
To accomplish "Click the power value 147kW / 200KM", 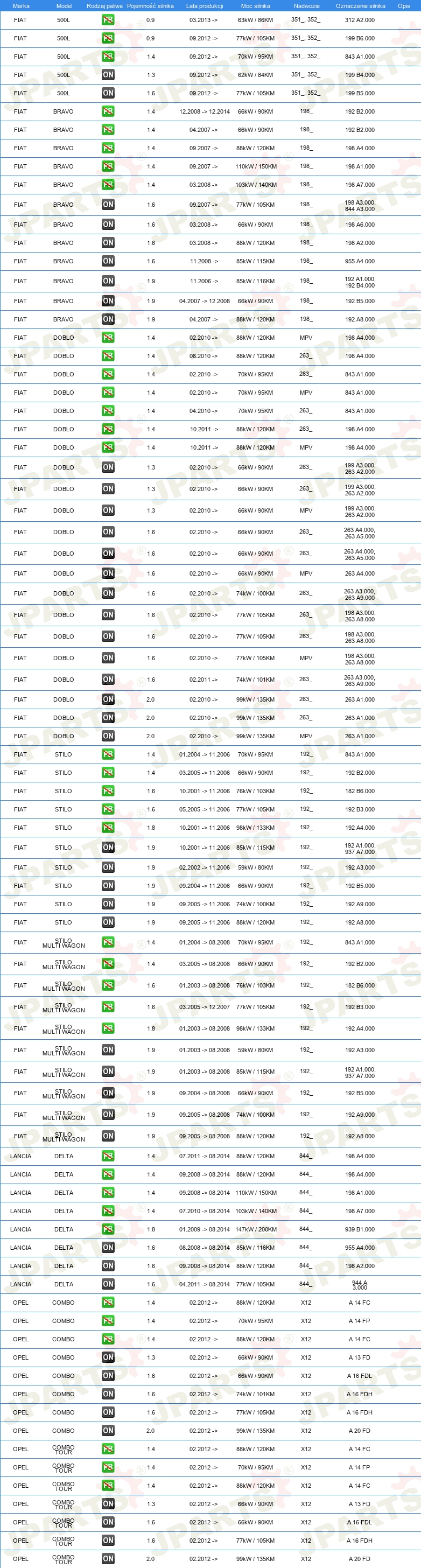I will coord(256,1229).
